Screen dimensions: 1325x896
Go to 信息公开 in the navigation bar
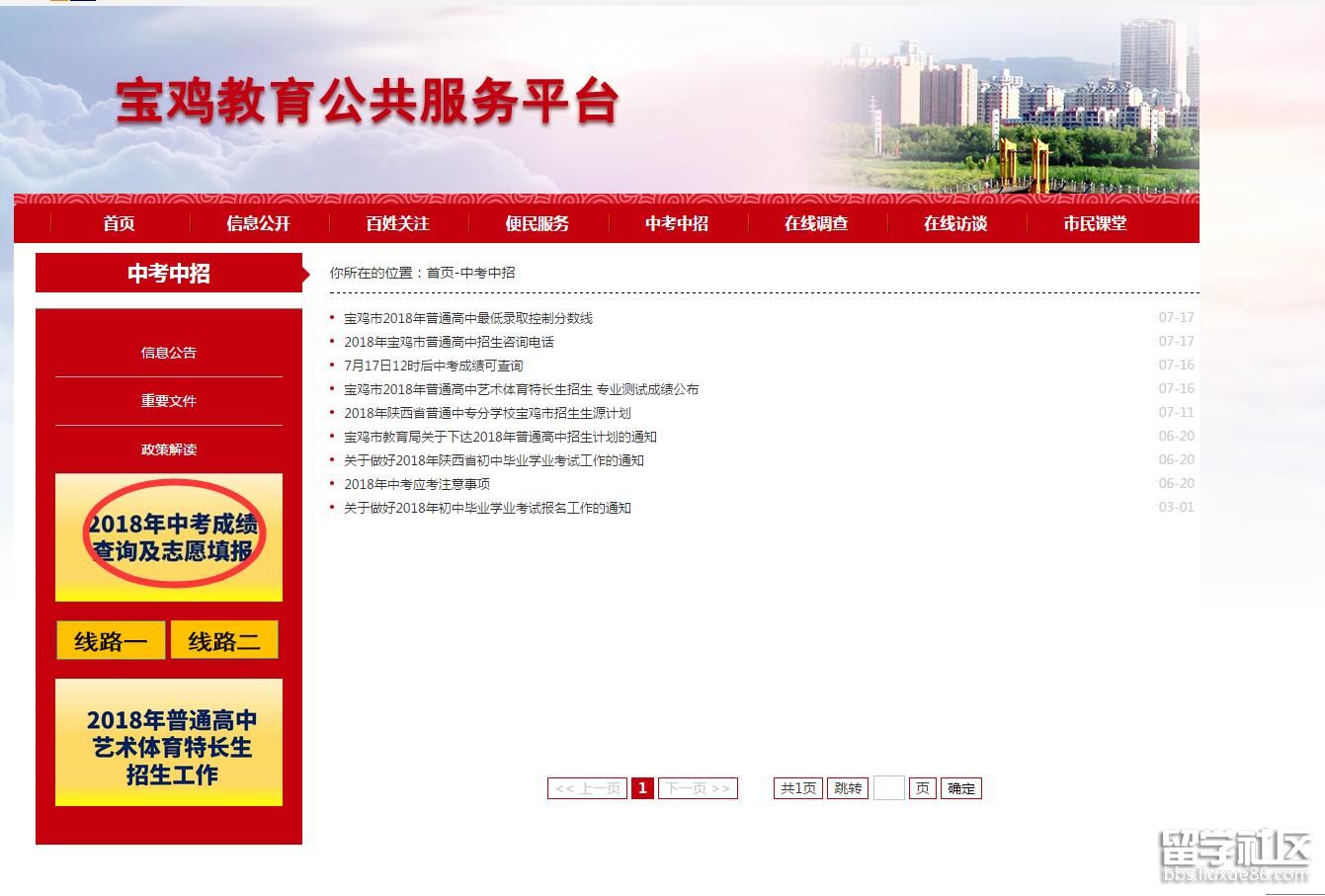258,223
